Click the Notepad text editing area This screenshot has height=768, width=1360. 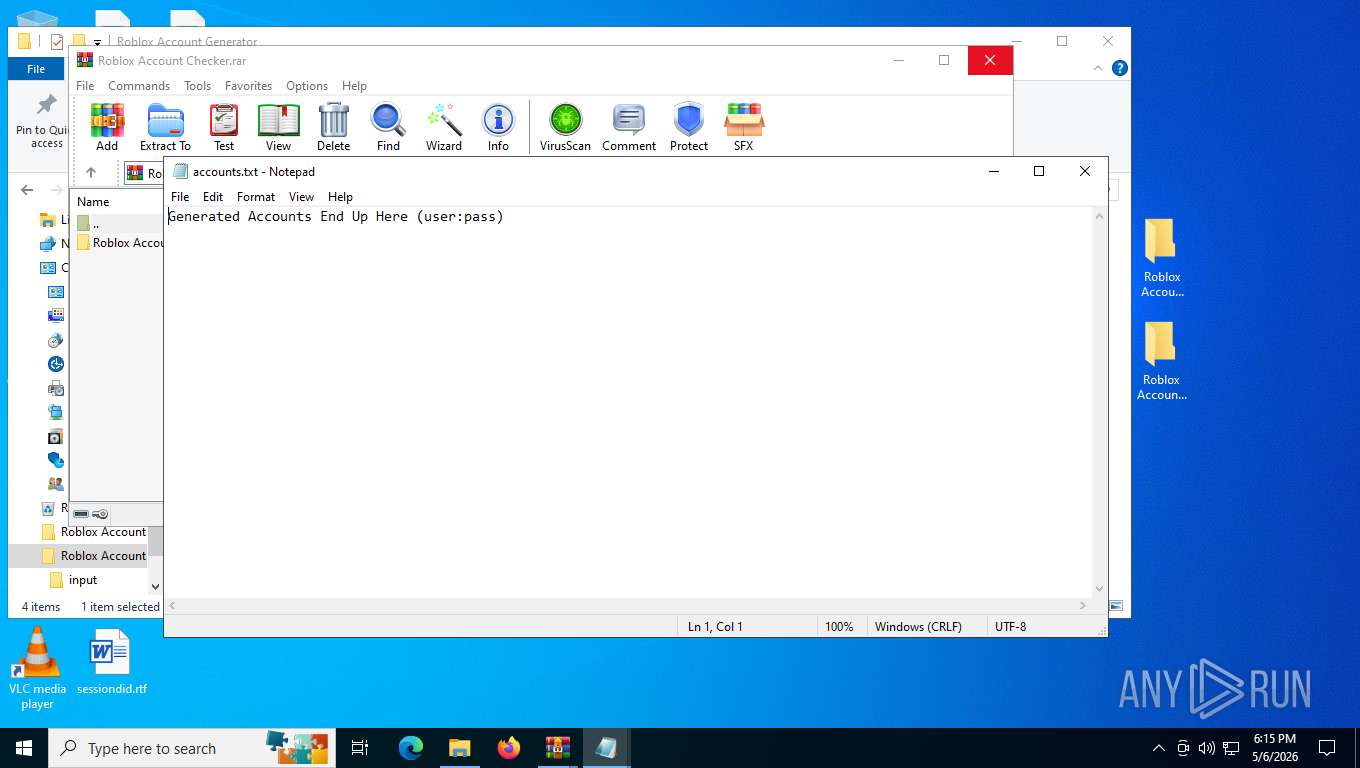tap(628, 400)
